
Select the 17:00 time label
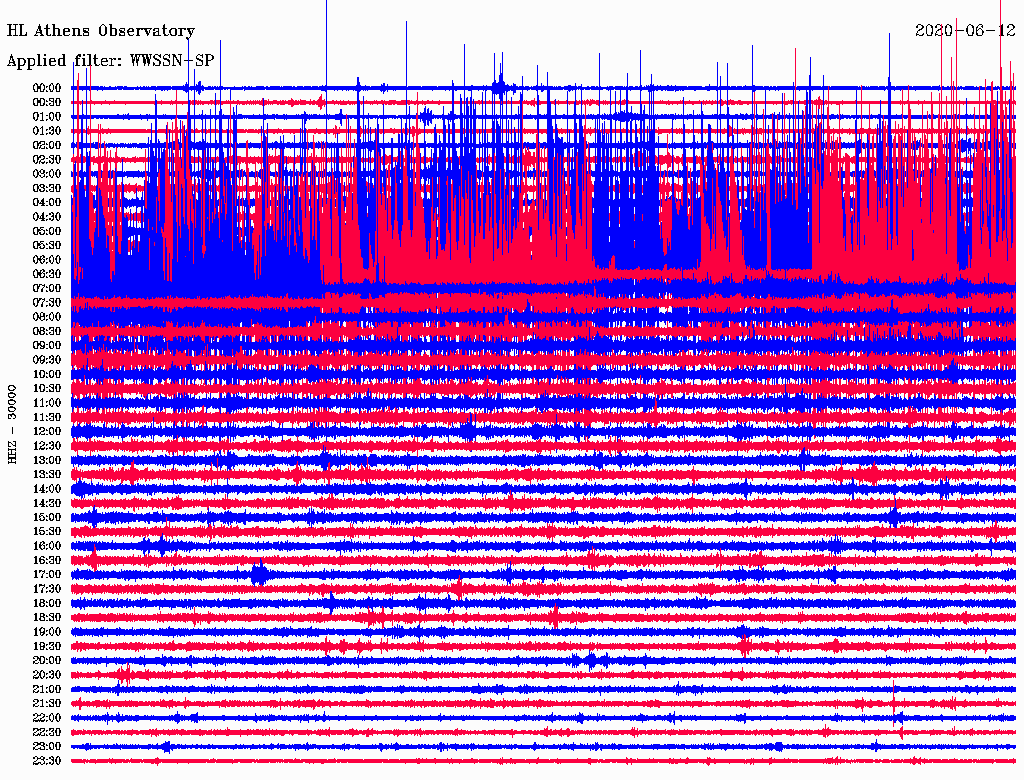[47, 575]
